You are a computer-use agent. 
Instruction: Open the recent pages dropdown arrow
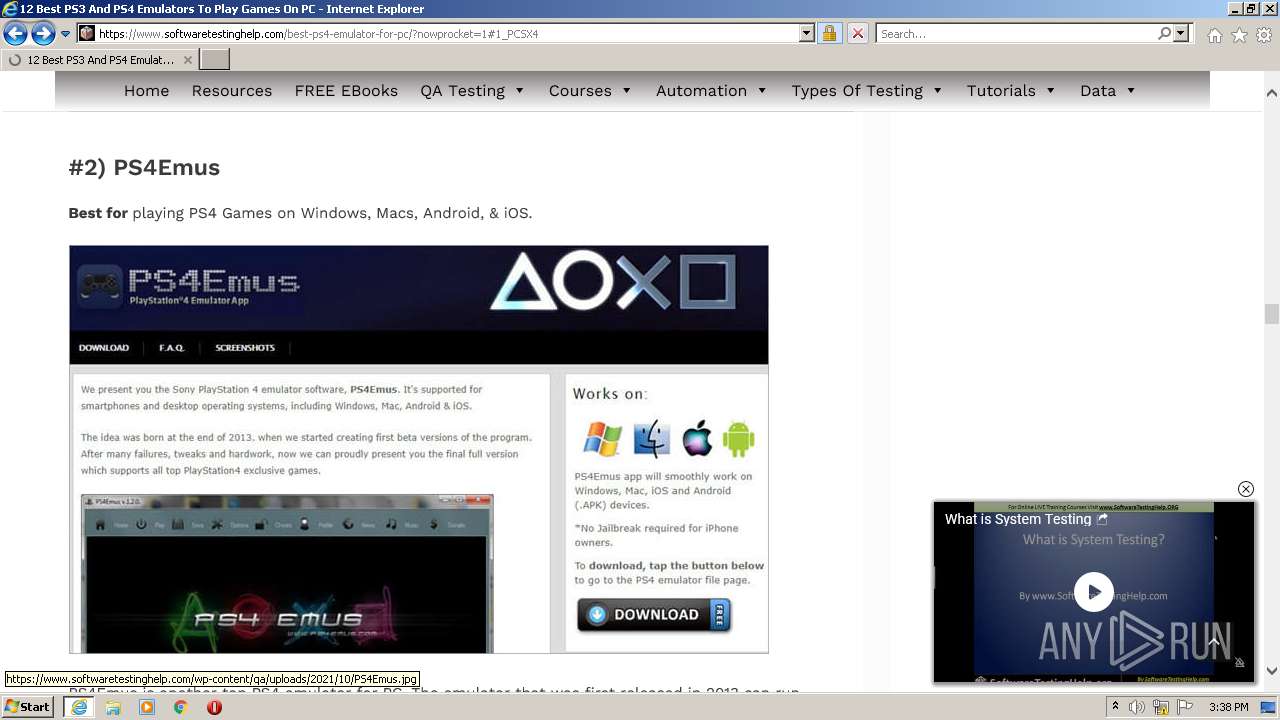(x=65, y=33)
